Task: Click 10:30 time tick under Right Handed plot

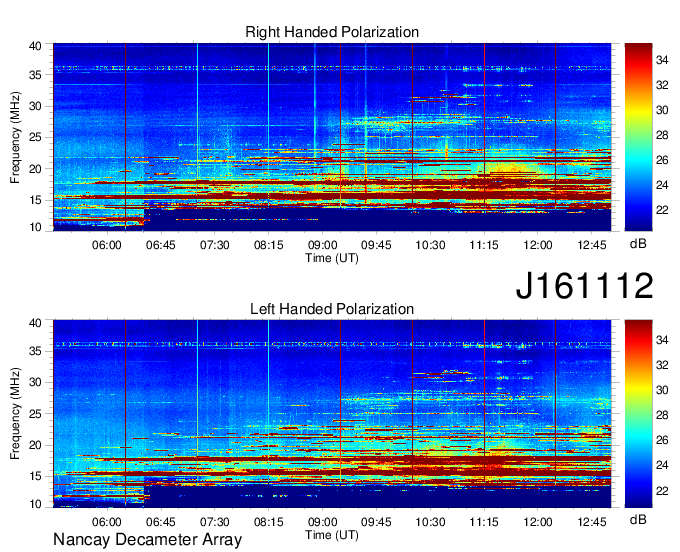Action: click(430, 245)
